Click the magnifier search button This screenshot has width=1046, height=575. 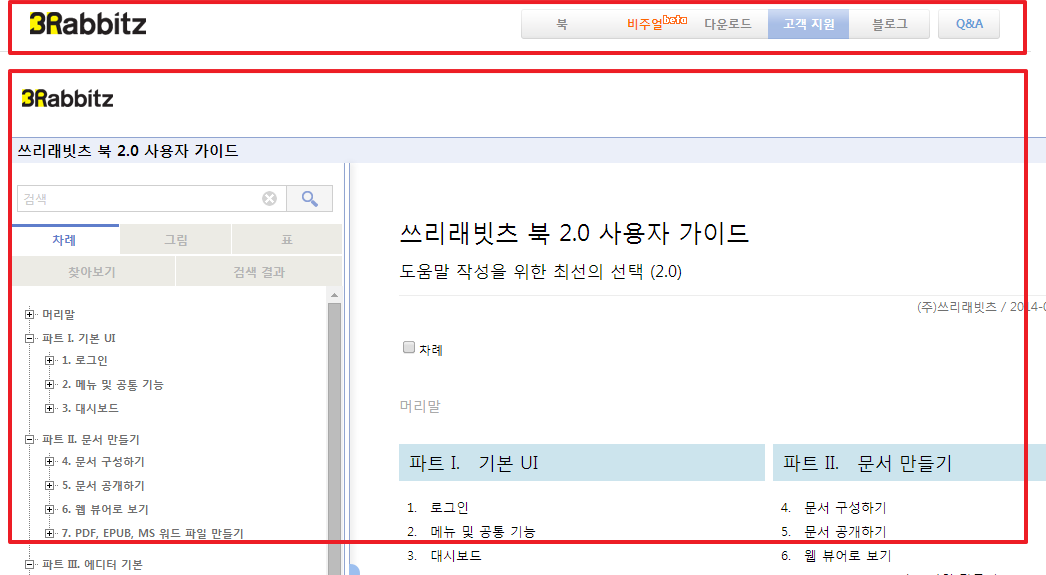310,198
